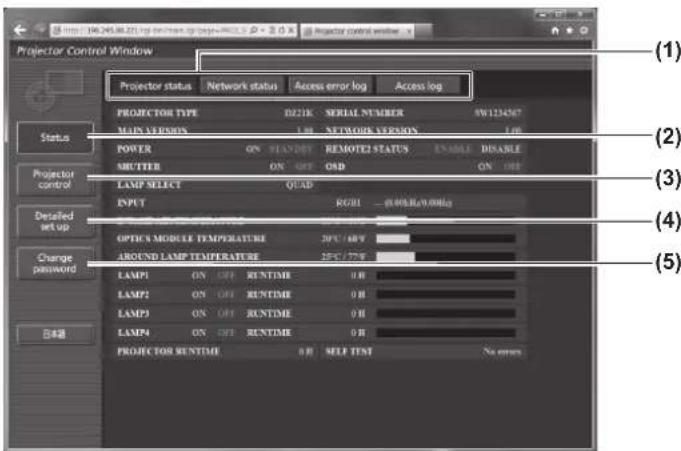Click the Projector Control Window title
Image resolution: width=681 pixels, height=451 pixels.
coord(85,51)
